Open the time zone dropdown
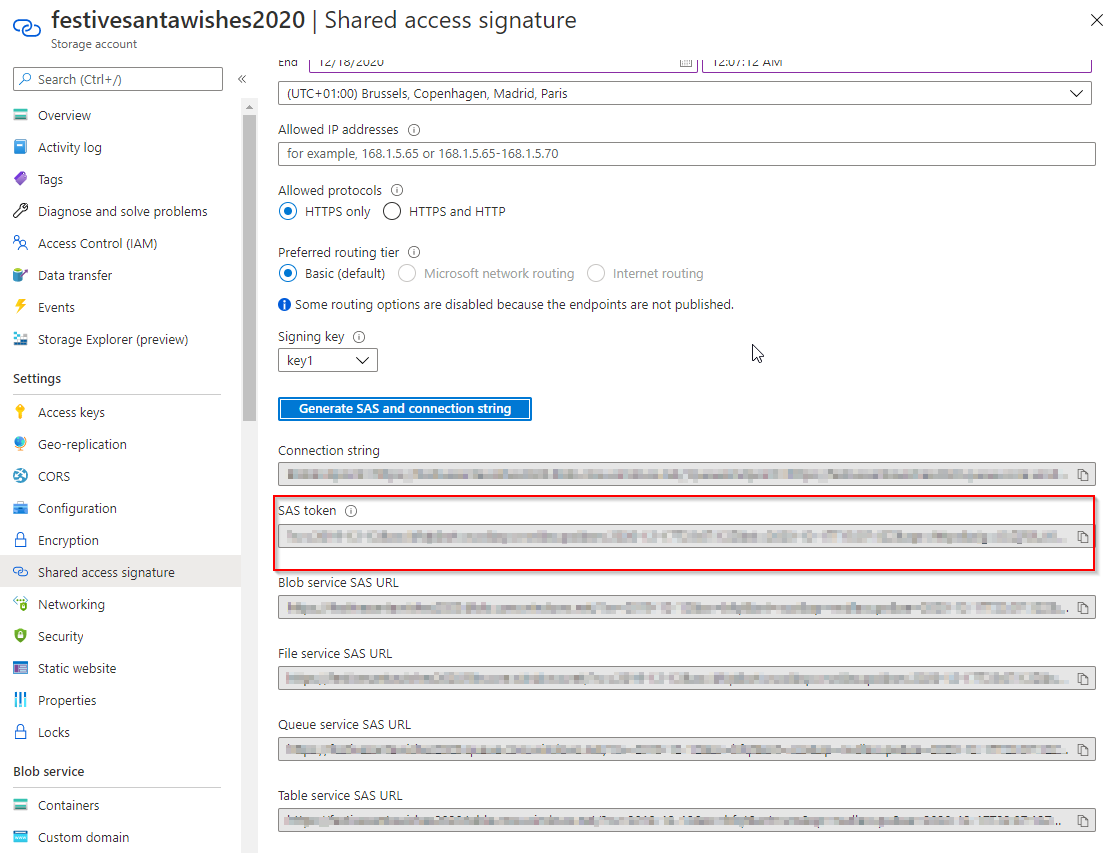Screen dimensions: 1106x853 685,93
